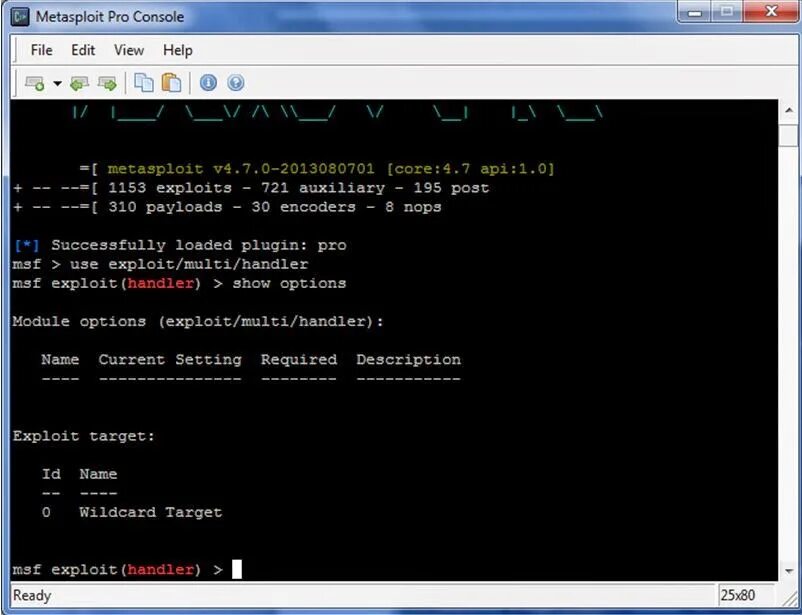This screenshot has width=802, height=615.
Task: Click the '310 payloads - 30 encoders' line
Action: click(228, 207)
